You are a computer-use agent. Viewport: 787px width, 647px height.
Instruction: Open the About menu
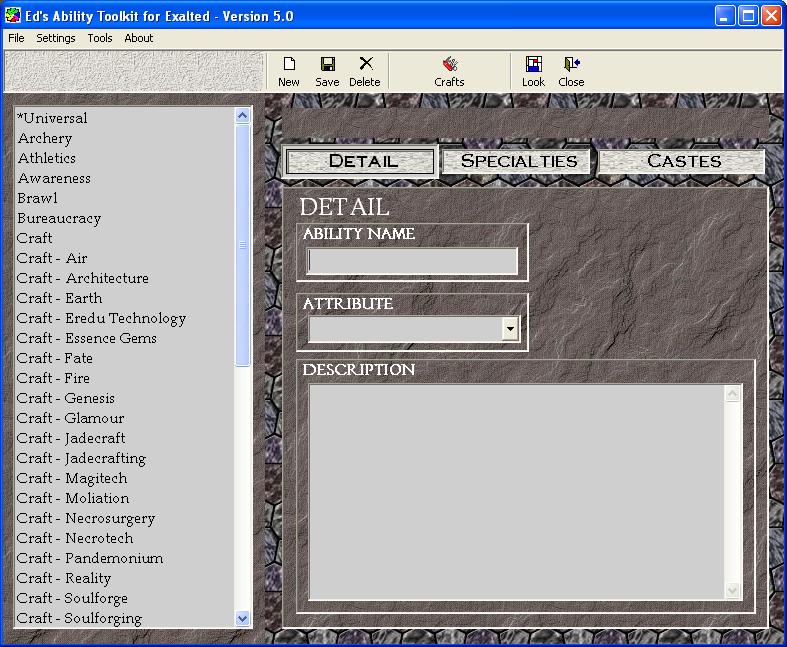[x=139, y=38]
